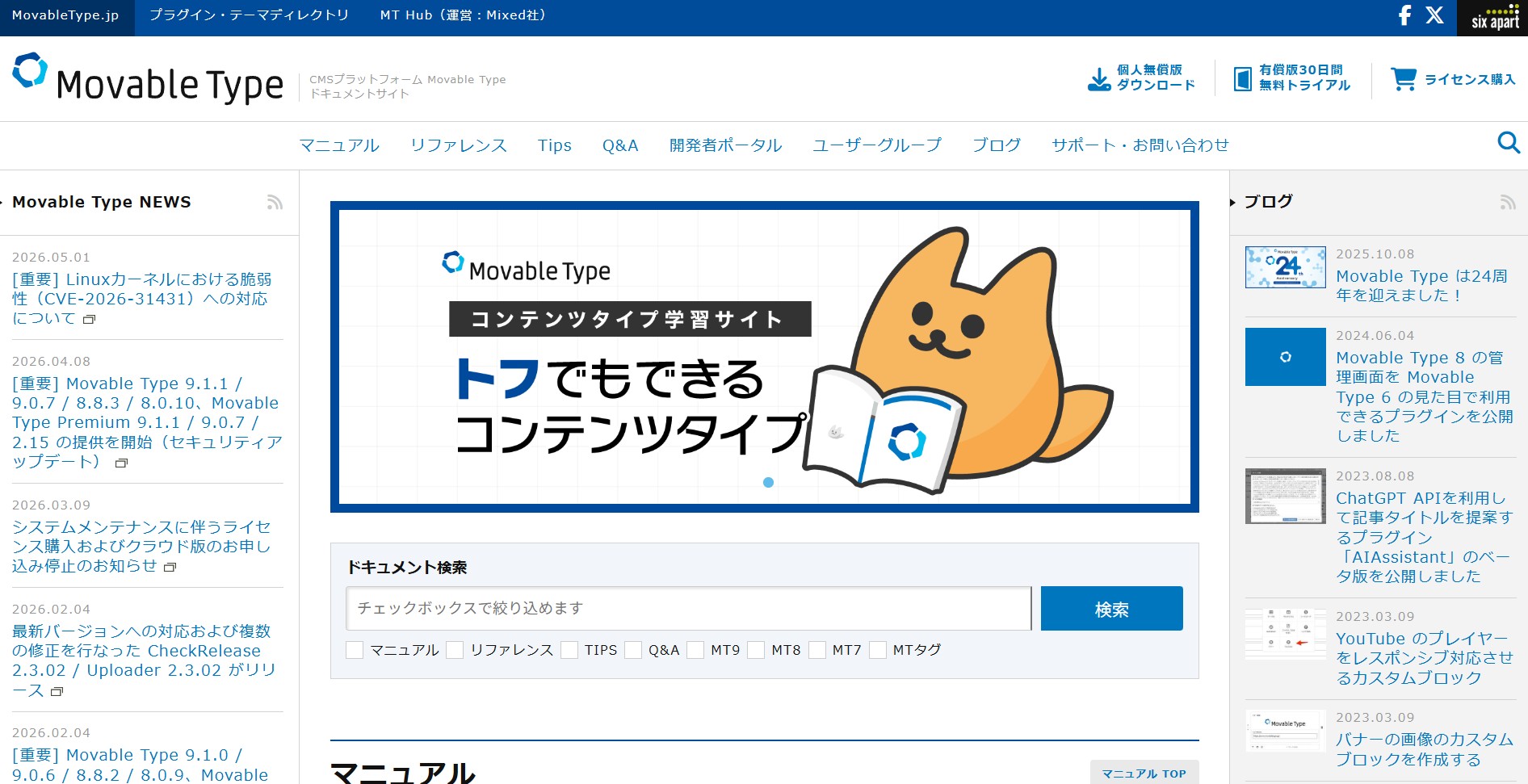Click the Six Apart logo
This screenshot has height=784, width=1528.
(x=1494, y=17)
